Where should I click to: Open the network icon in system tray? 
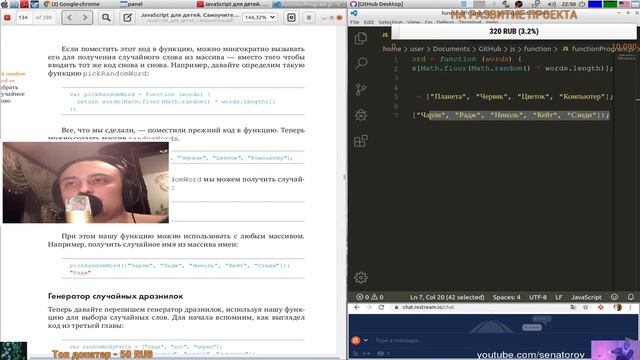tap(536, 4)
